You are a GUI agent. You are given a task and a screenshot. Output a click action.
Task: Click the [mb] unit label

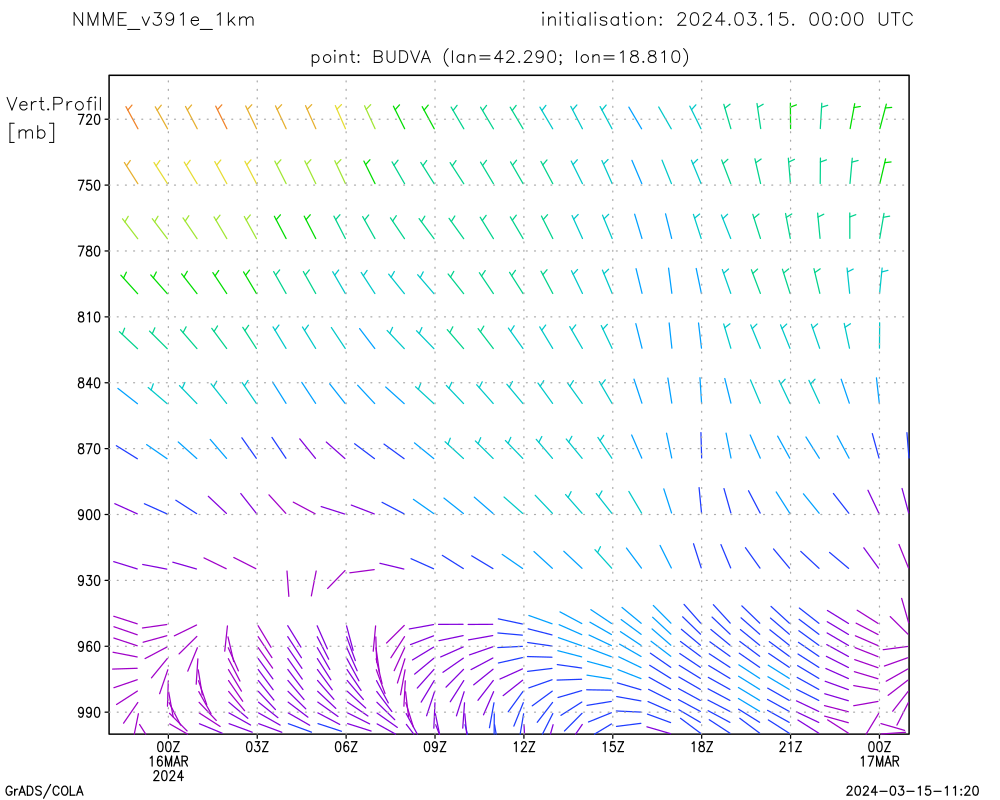coord(31,132)
